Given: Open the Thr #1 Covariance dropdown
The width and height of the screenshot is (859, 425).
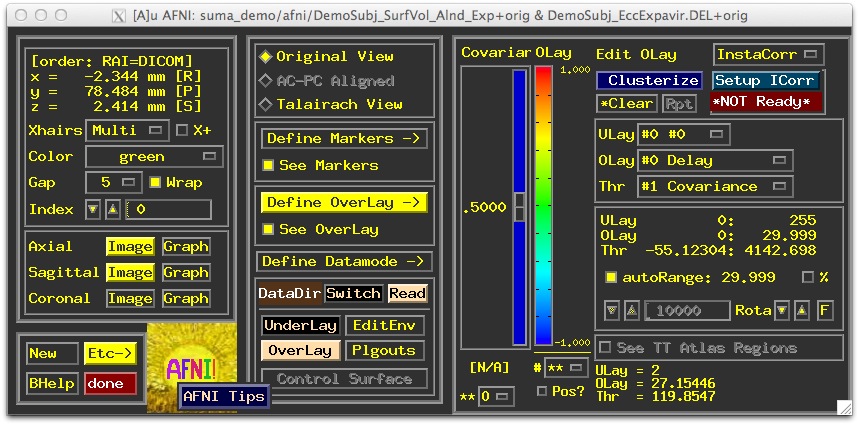Looking at the screenshot, I should point(715,187).
